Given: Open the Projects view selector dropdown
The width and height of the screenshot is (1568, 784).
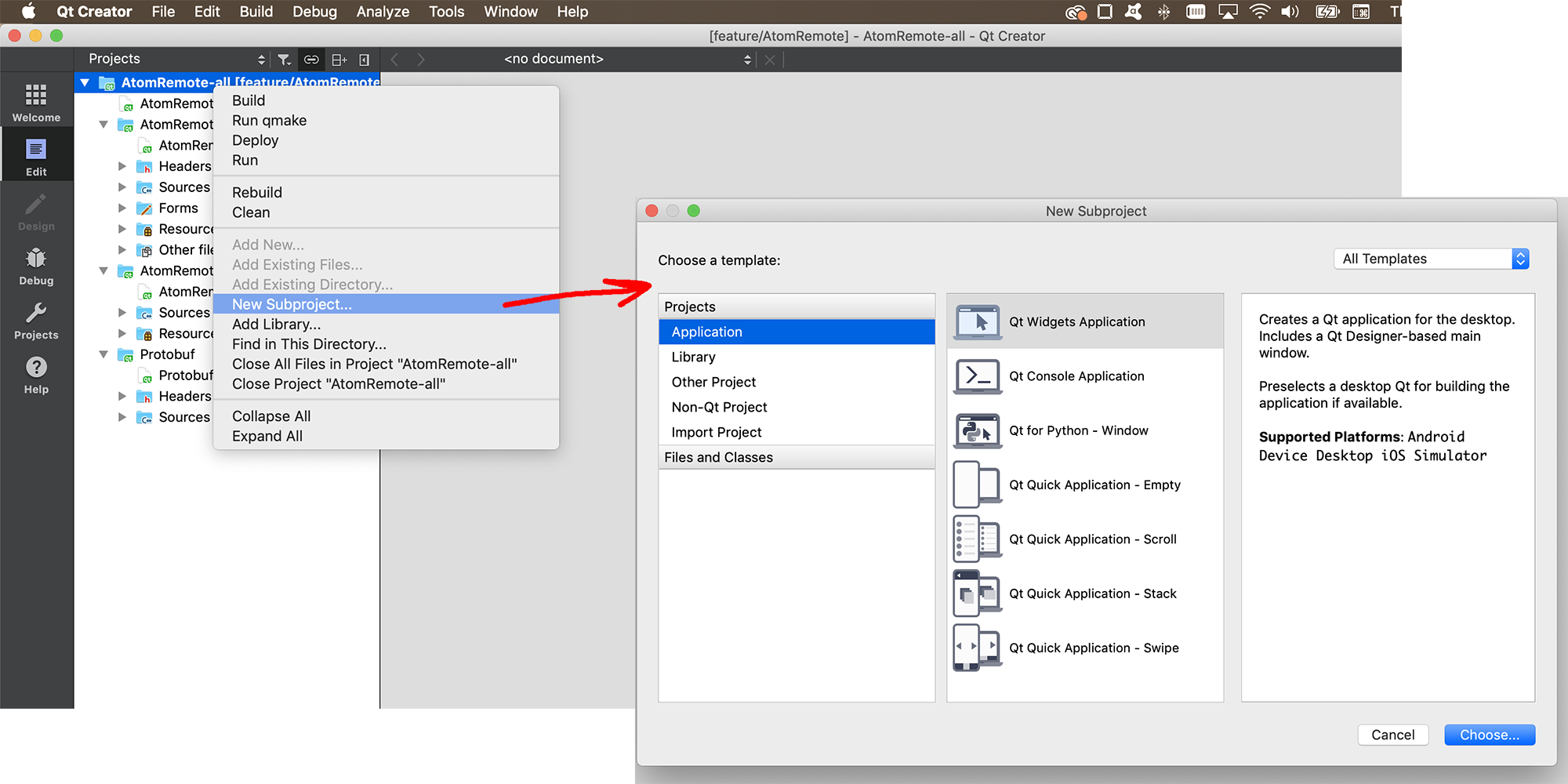Looking at the screenshot, I should click(x=176, y=59).
